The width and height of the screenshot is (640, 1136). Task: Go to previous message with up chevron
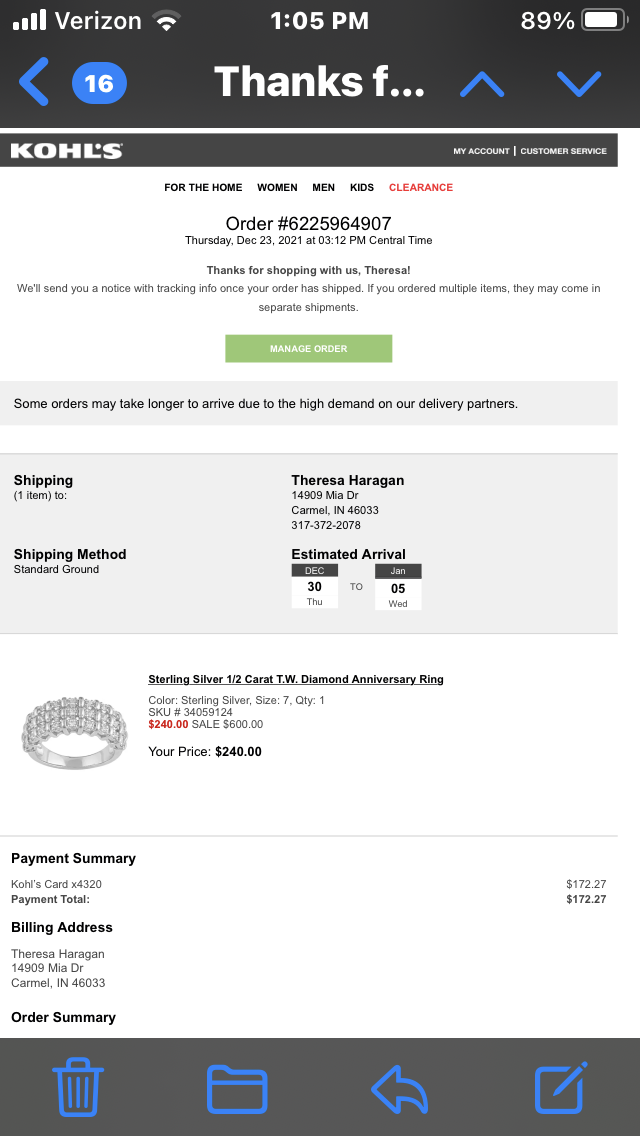[x=482, y=84]
